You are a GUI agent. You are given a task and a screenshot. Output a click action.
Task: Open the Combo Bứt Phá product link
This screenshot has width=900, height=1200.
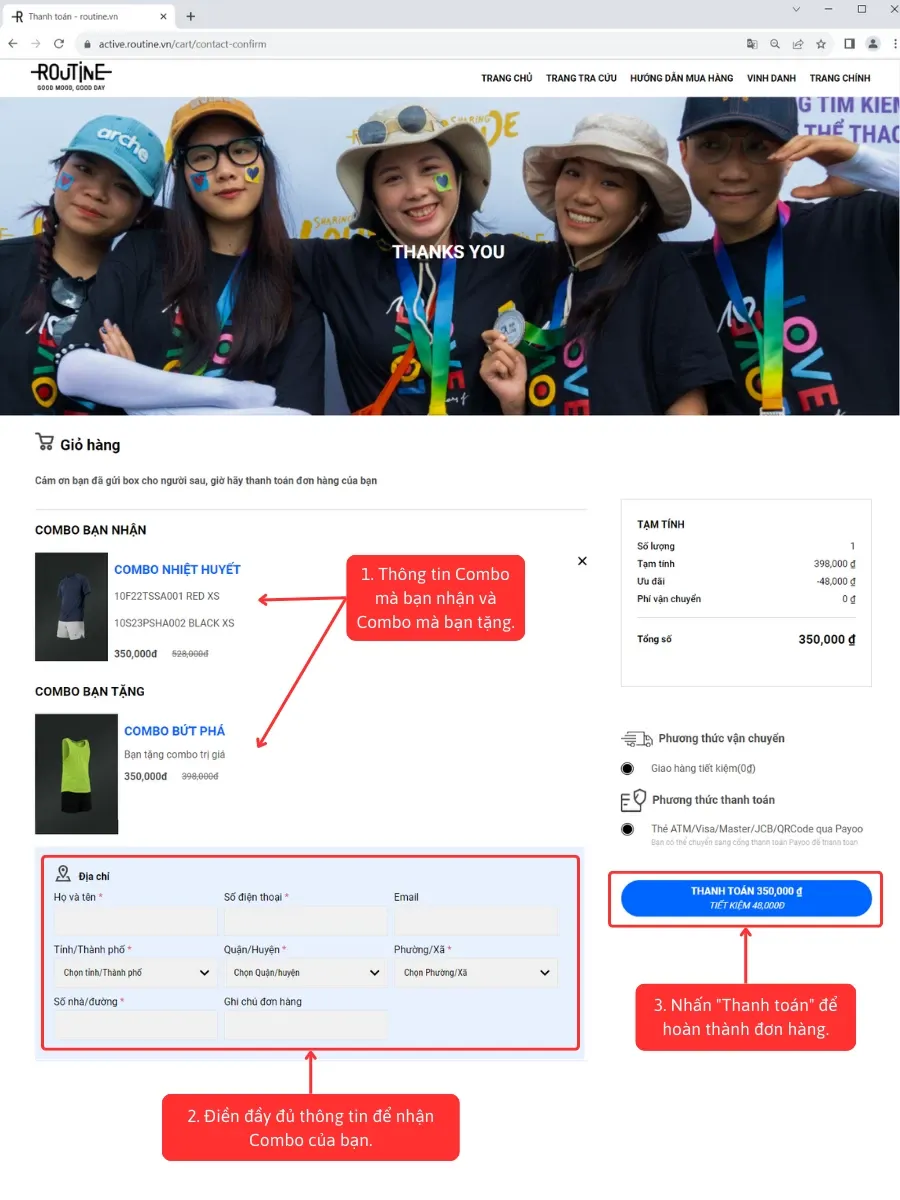tap(174, 731)
